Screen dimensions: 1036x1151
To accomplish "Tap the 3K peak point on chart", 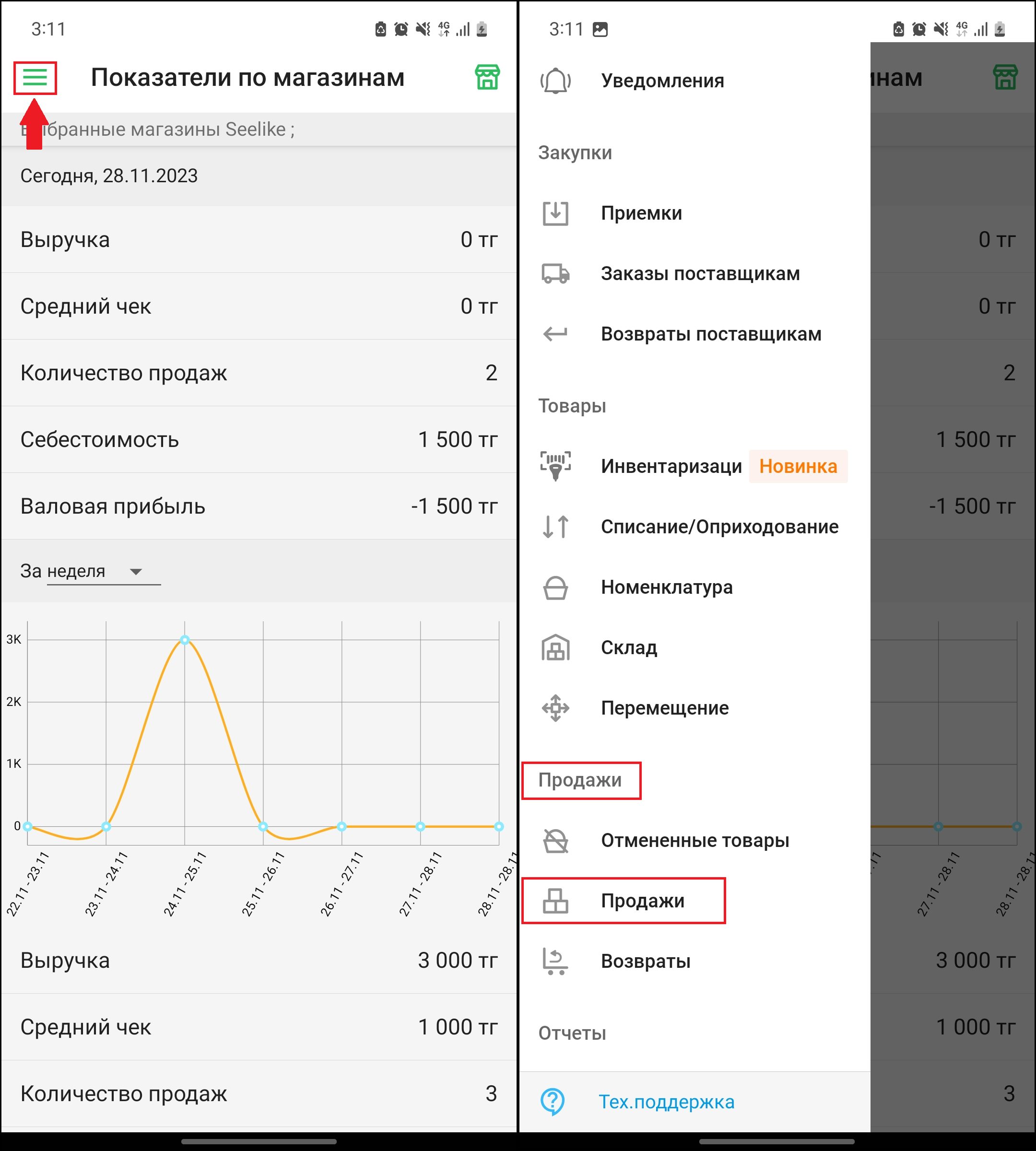I will coord(185,640).
